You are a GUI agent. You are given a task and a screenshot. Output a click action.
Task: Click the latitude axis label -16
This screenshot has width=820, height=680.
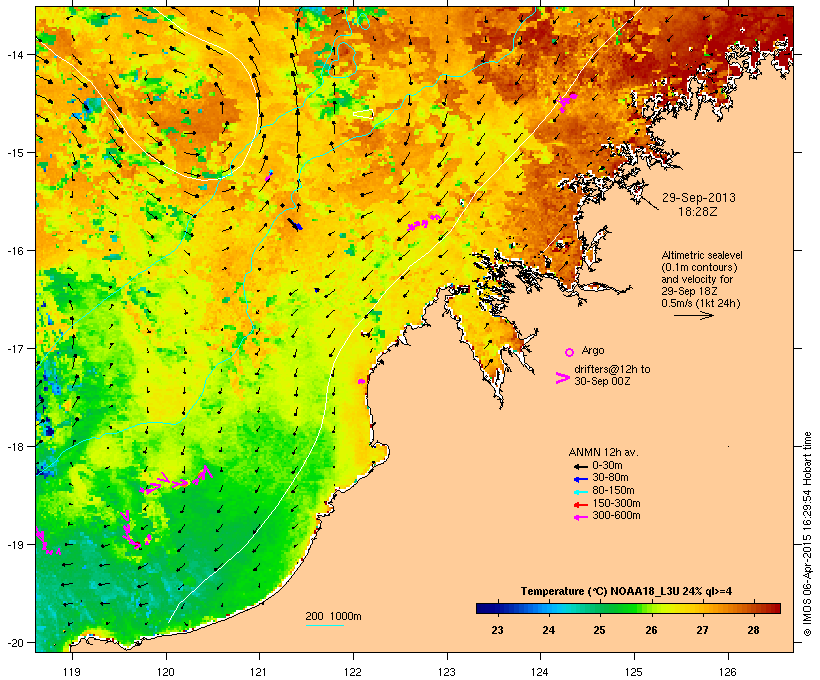click(x=14, y=251)
